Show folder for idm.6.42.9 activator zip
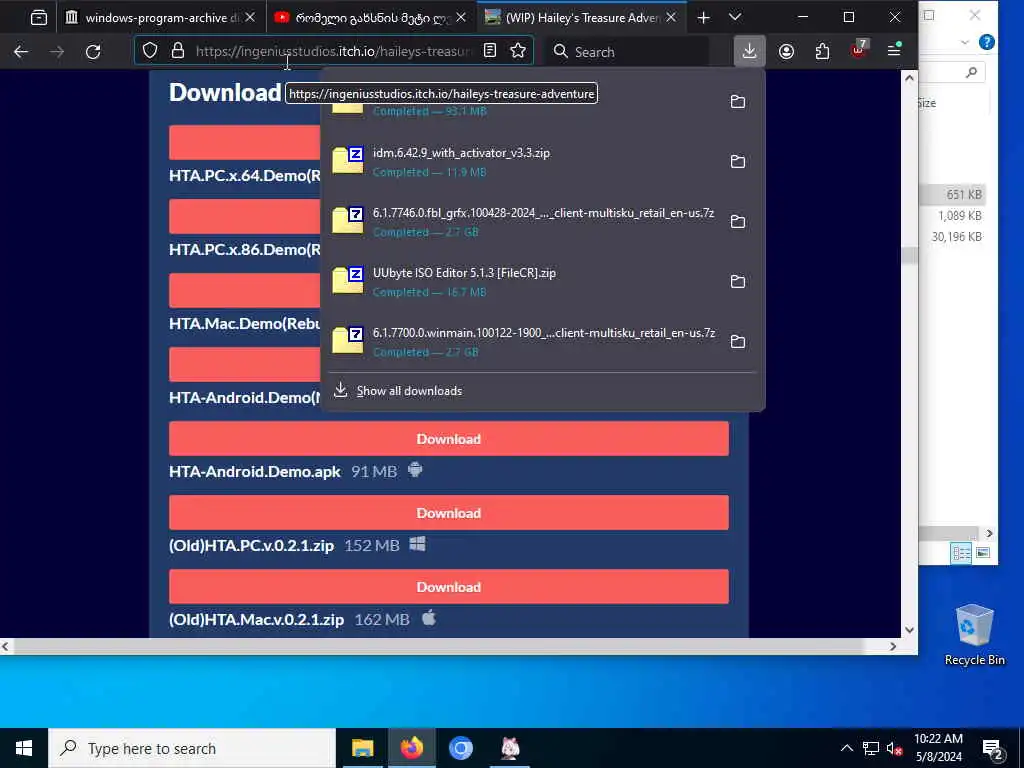Image resolution: width=1024 pixels, height=768 pixels. (x=737, y=161)
